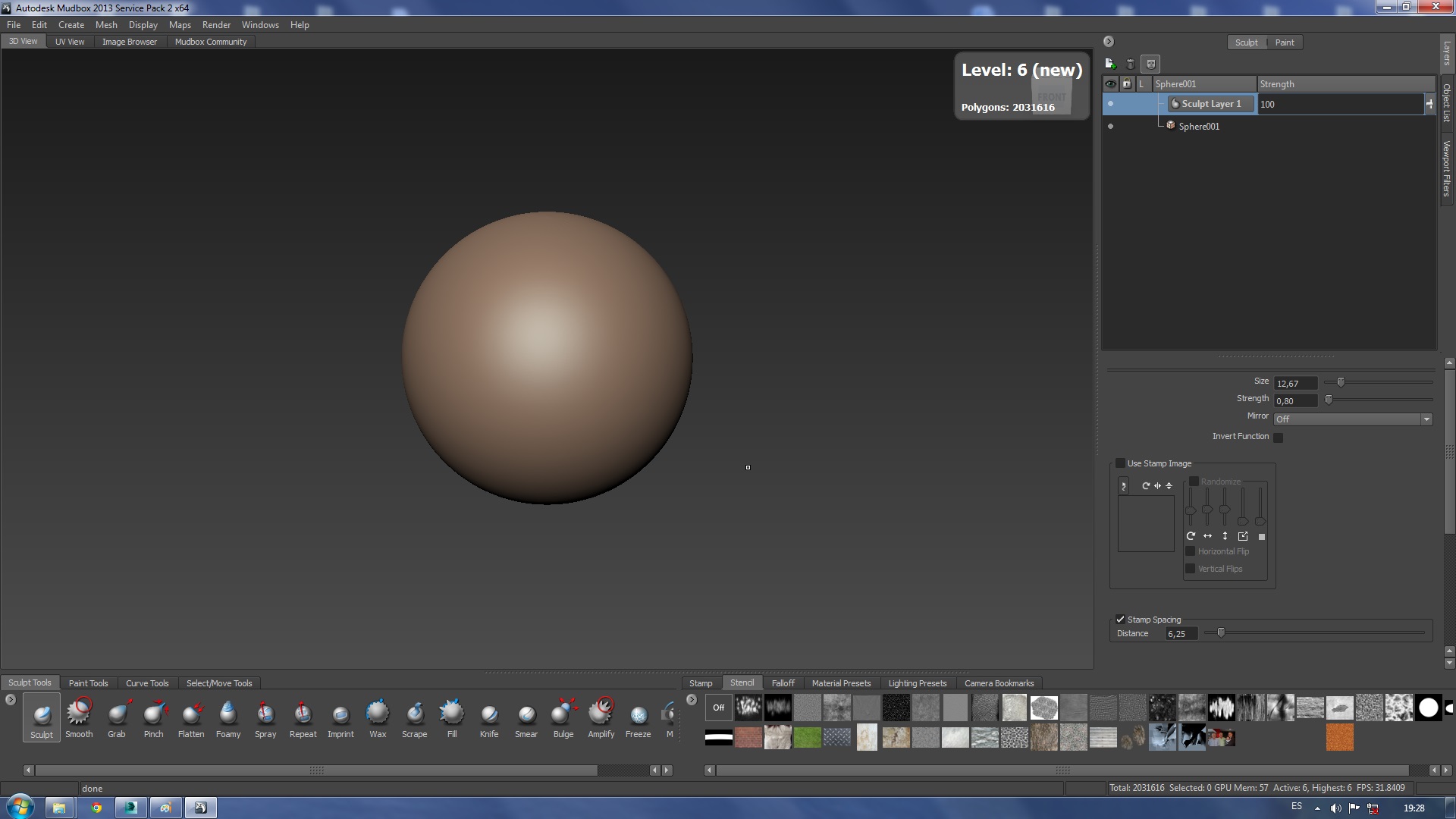This screenshot has height=819, width=1456.
Task: Open the Mesh menu
Action: coord(106,25)
